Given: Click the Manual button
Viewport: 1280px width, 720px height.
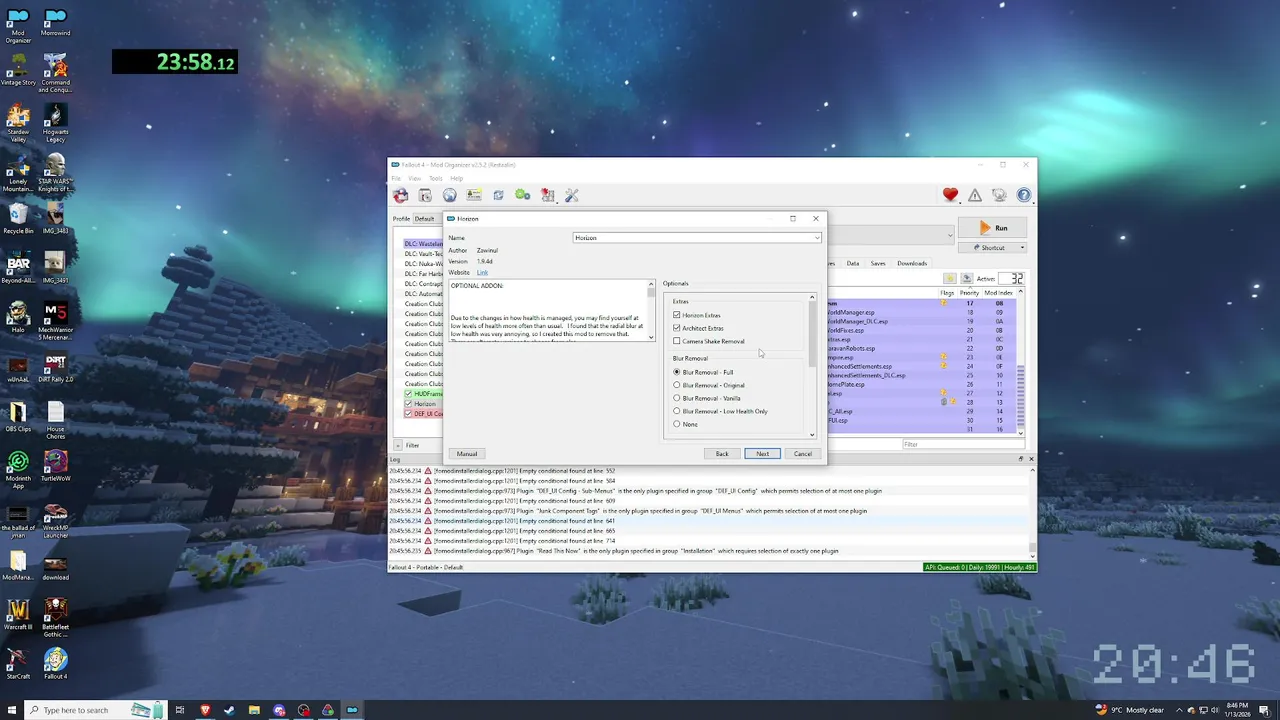Looking at the screenshot, I should (467, 454).
